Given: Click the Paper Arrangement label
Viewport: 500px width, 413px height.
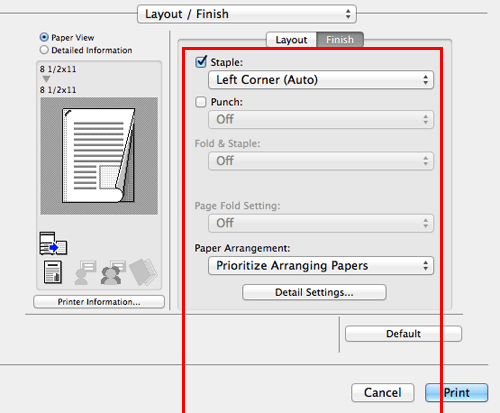Looking at the screenshot, I should (242, 248).
